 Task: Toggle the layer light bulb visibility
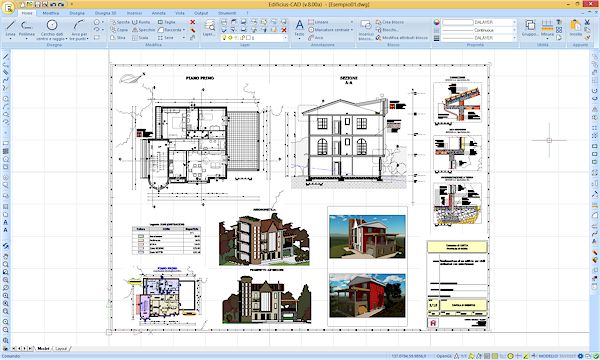click(224, 38)
